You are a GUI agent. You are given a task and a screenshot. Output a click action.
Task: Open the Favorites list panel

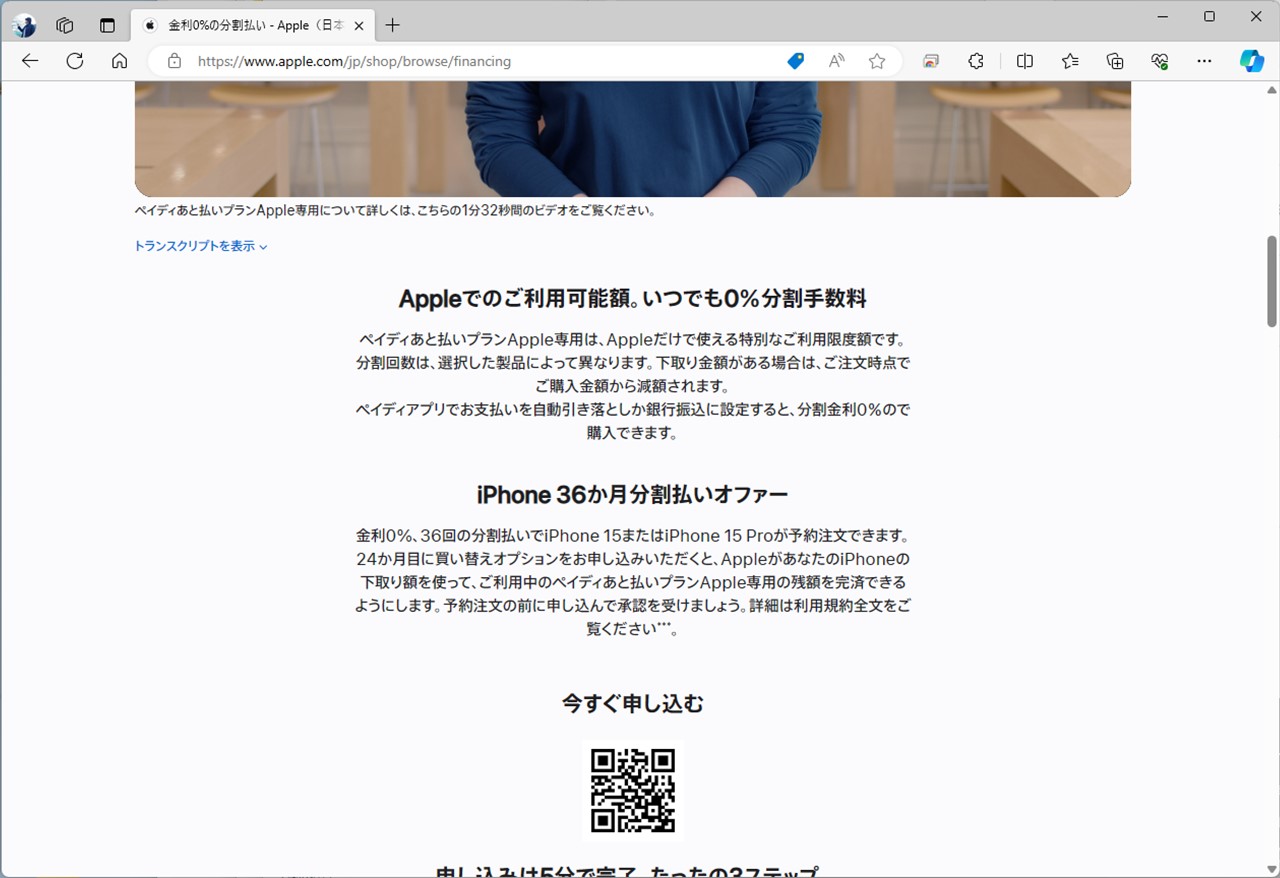(1069, 61)
